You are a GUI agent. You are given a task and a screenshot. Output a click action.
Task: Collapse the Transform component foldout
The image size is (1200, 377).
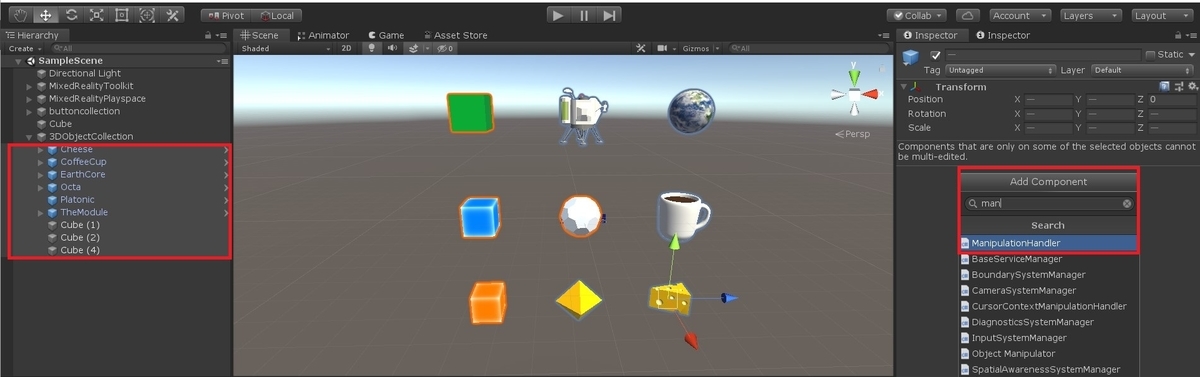coord(903,87)
